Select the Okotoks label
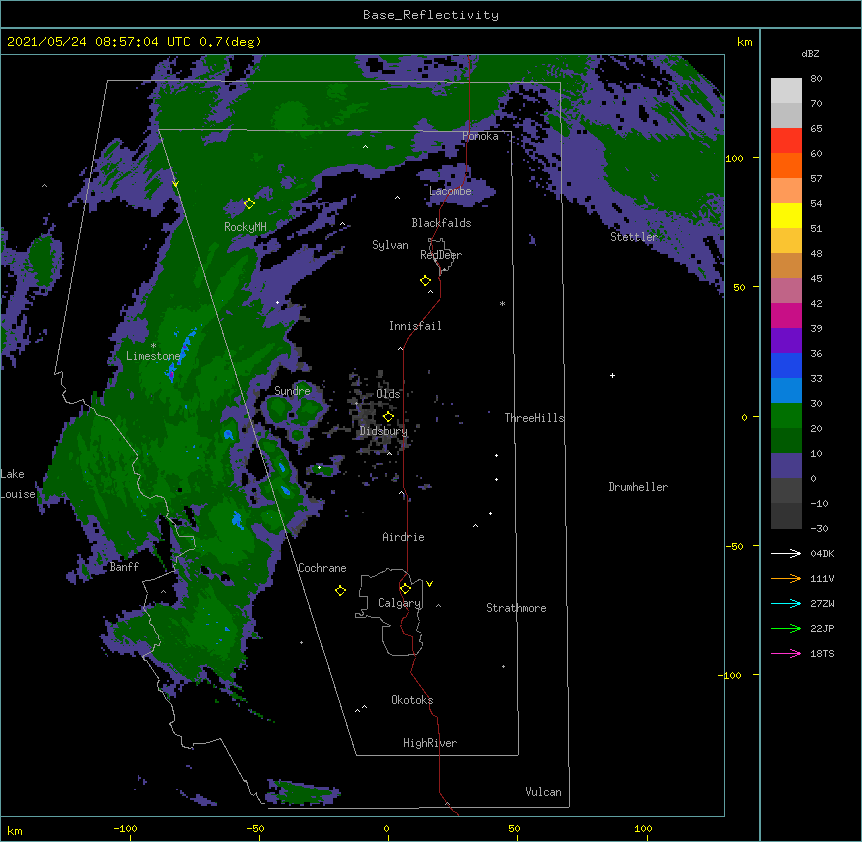 tap(412, 700)
